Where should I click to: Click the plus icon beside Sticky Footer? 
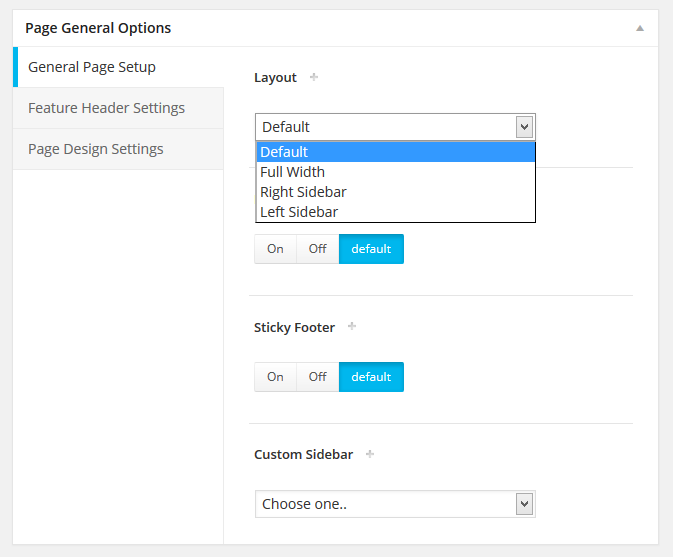352,326
